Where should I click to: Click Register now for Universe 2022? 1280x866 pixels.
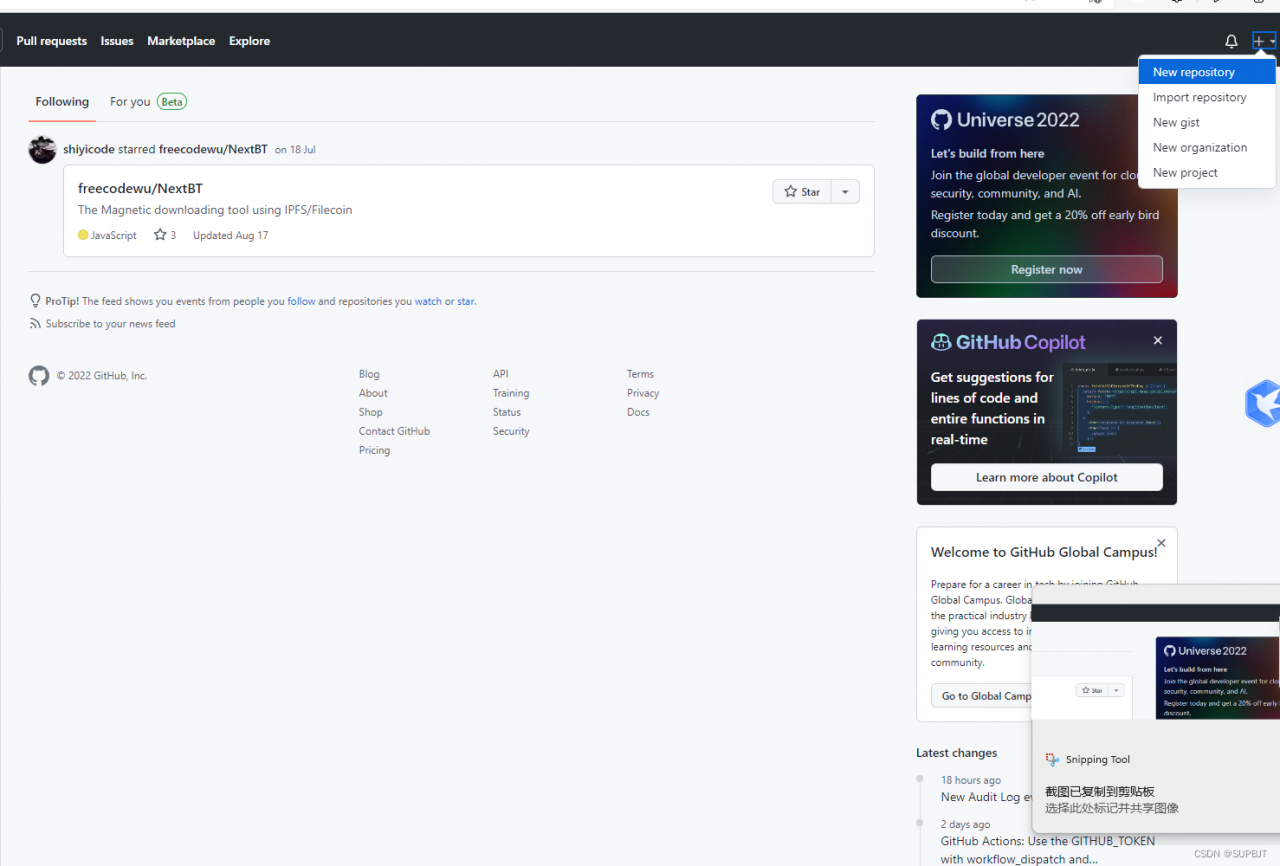[1046, 270]
